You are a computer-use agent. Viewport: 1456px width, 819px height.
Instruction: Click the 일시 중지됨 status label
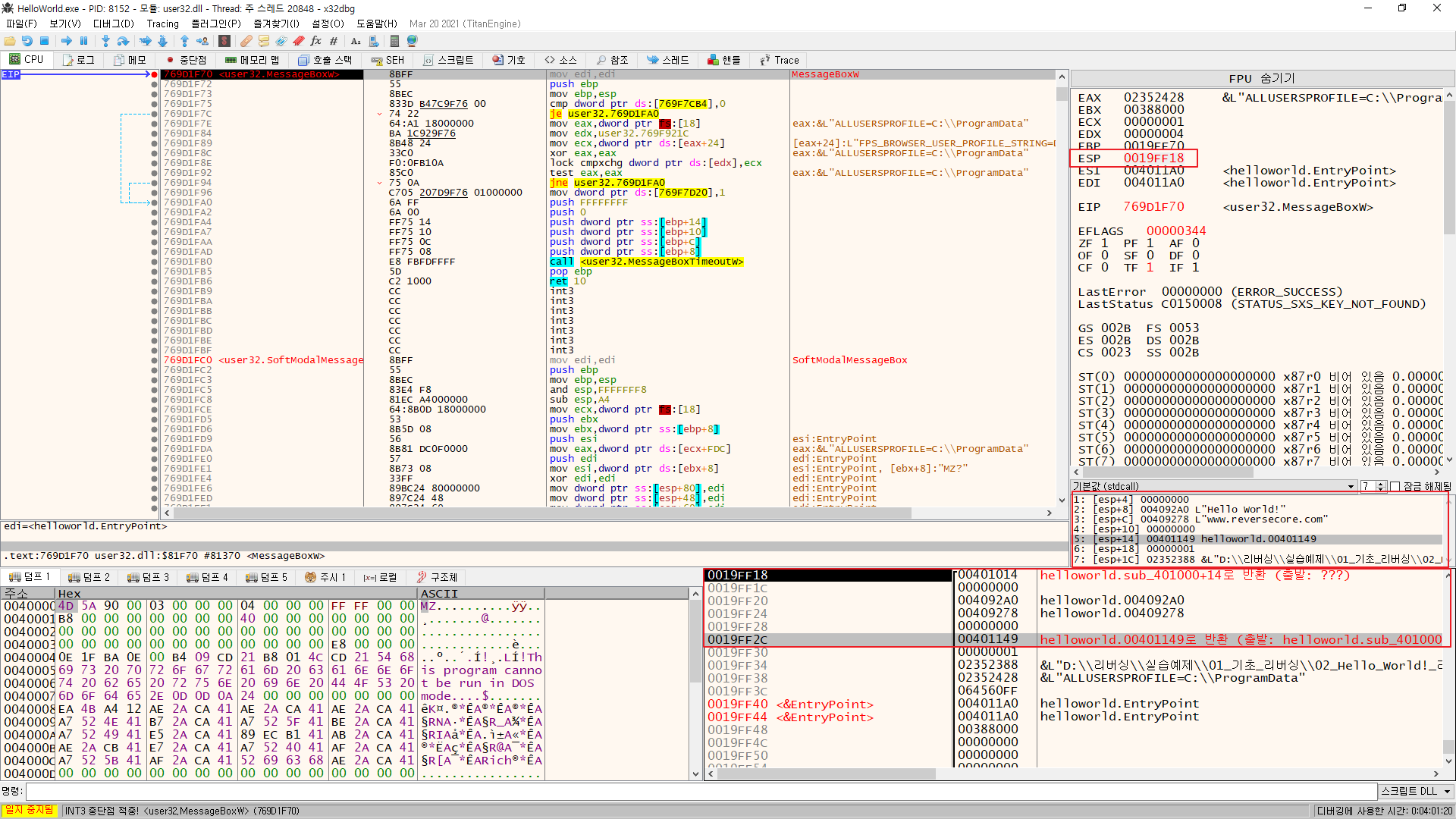click(30, 811)
